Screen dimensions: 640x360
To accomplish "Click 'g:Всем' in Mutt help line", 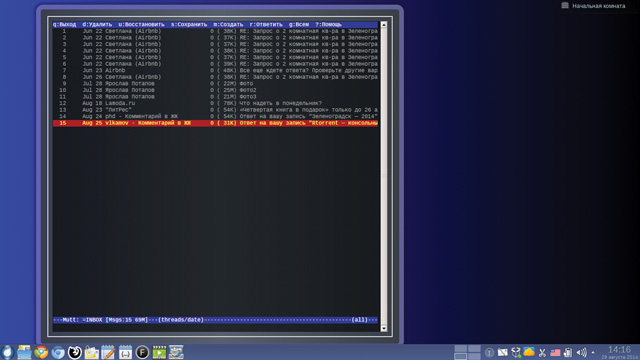I will point(299,24).
